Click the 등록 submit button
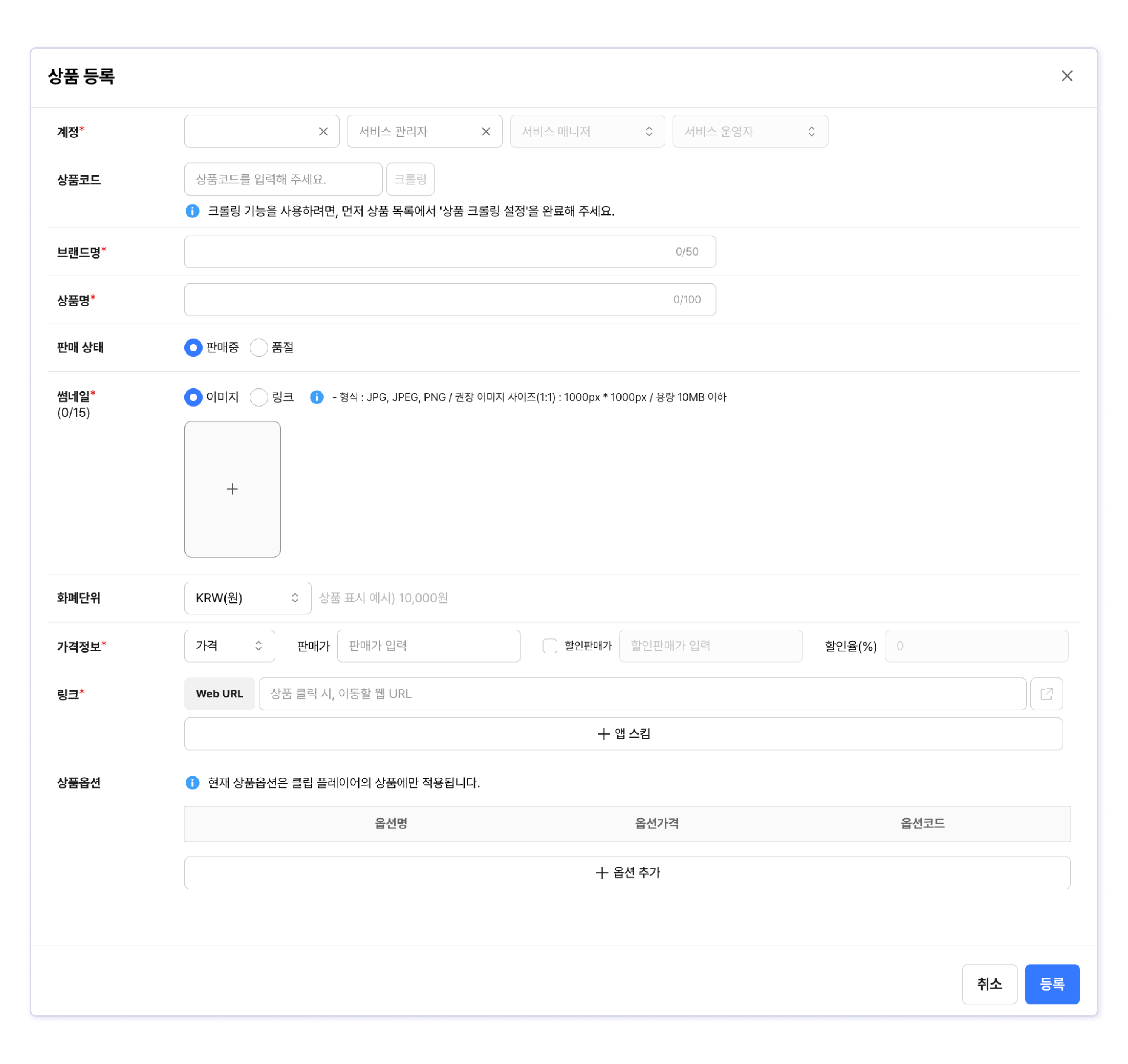 point(1052,984)
